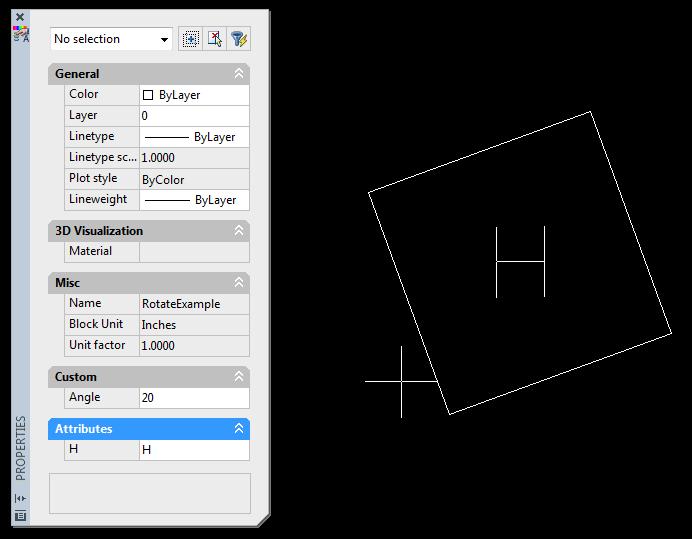
Task: Click the Select Objects icon
Action: [214, 39]
